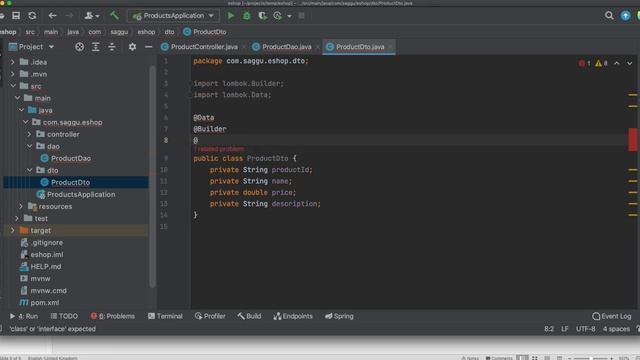Click the profiler run icon
The width and height of the screenshot is (640, 360).
click(x=278, y=16)
